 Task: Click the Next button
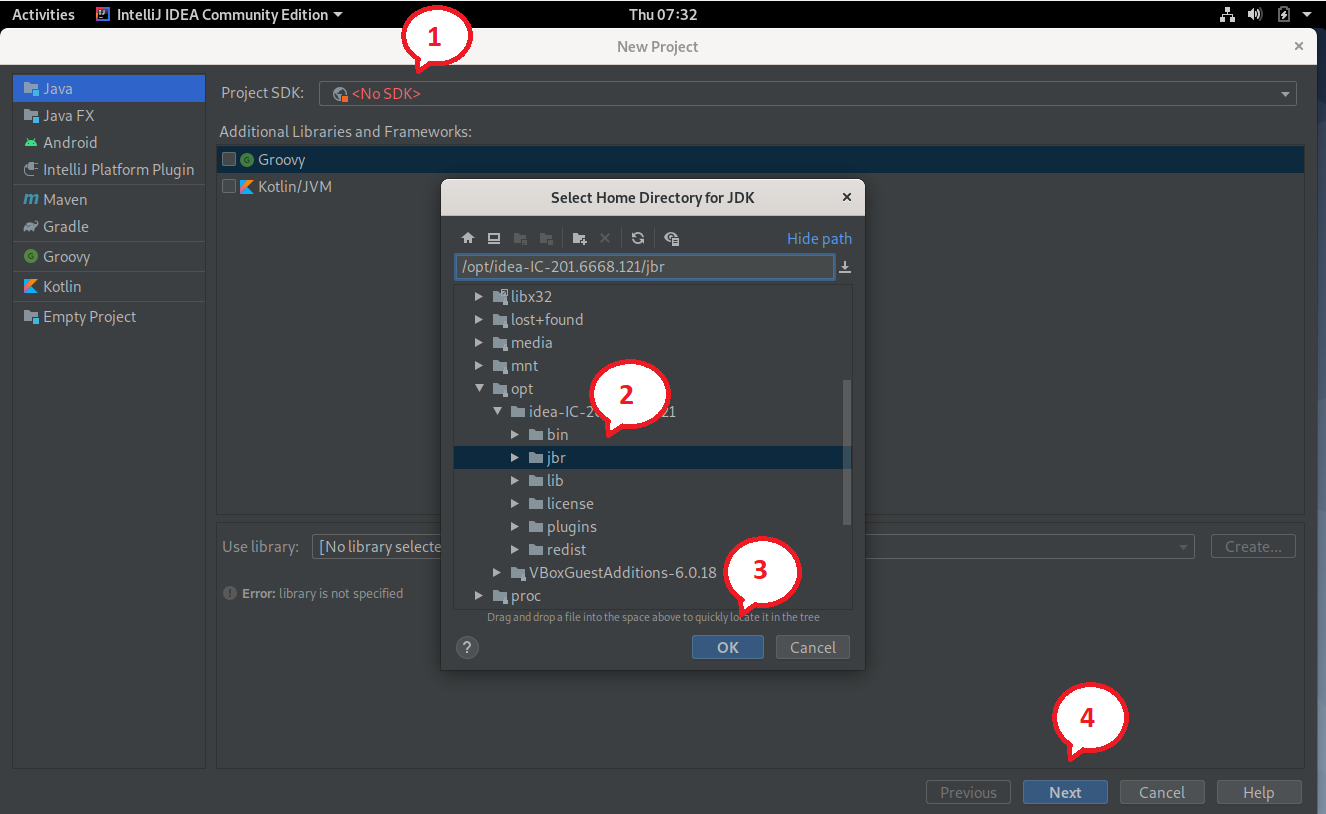click(1065, 792)
